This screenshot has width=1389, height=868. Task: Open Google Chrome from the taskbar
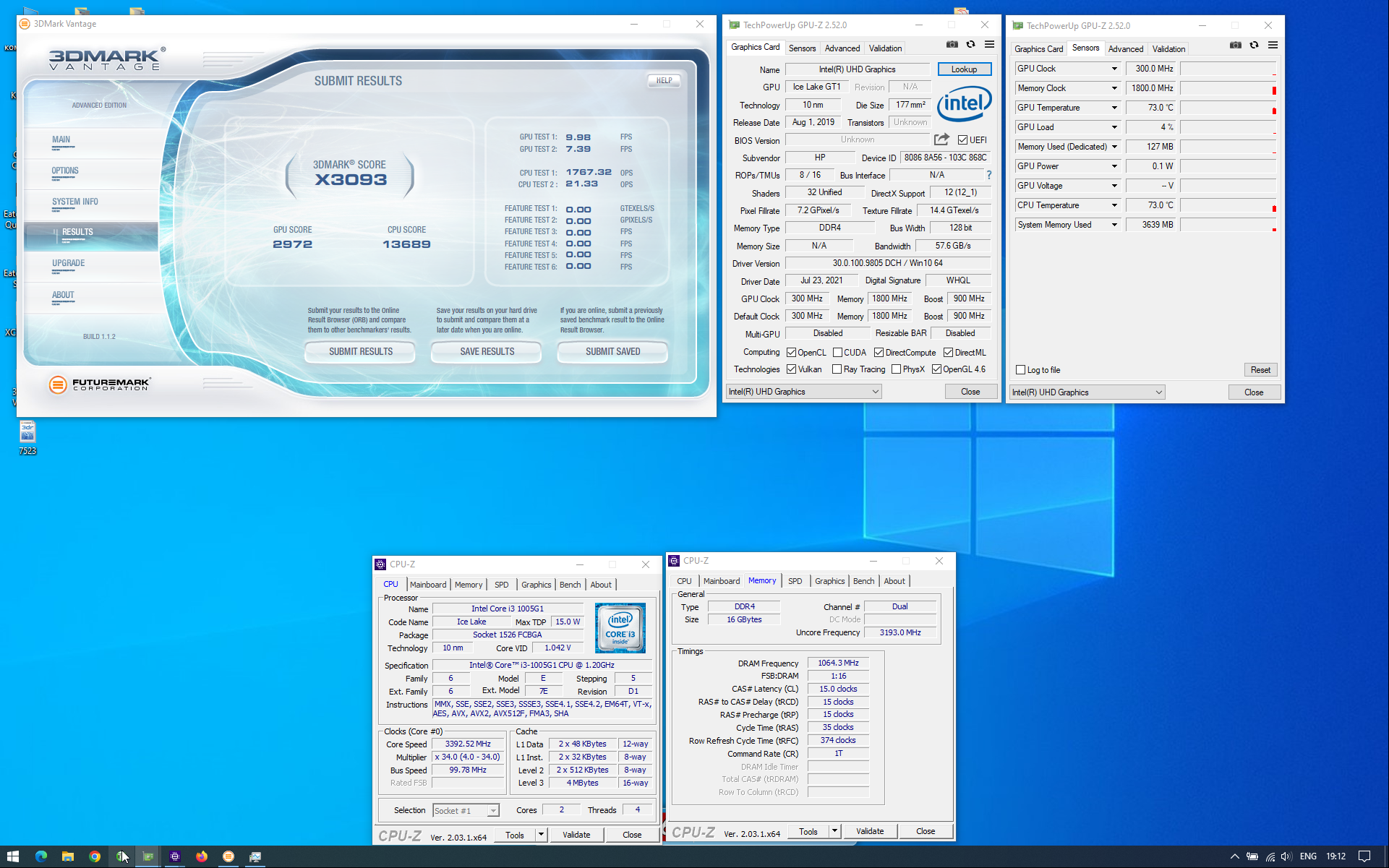[x=95, y=856]
